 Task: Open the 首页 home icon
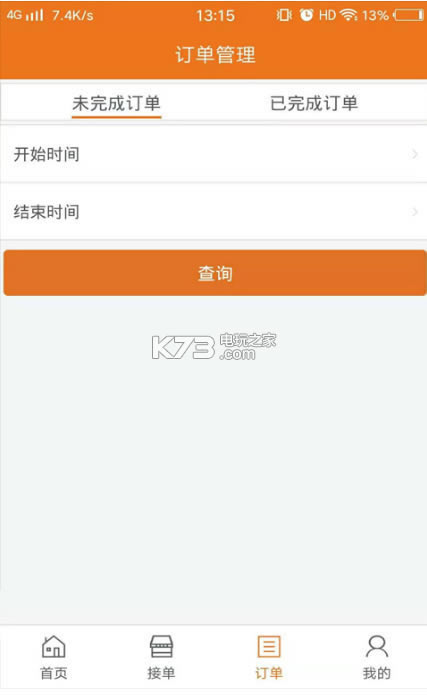(x=53, y=646)
